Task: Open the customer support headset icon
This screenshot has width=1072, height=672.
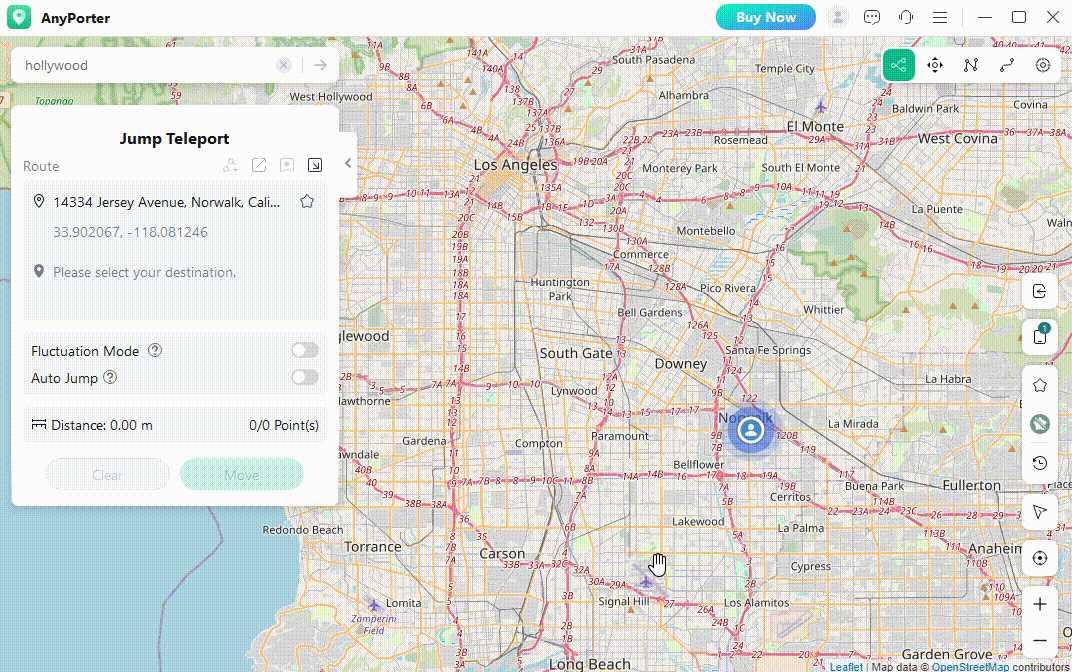Action: point(906,17)
